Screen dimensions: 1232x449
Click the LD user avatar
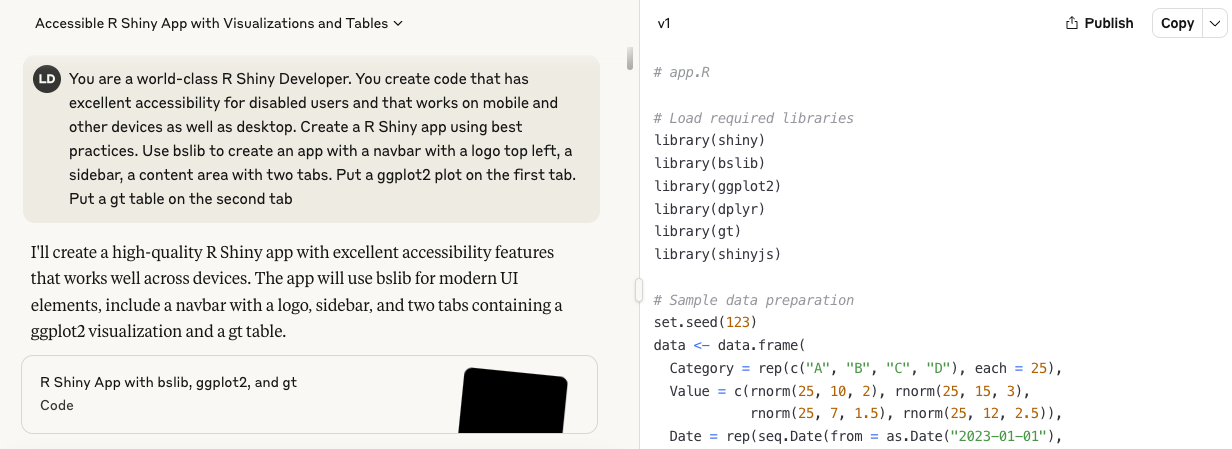click(46, 79)
